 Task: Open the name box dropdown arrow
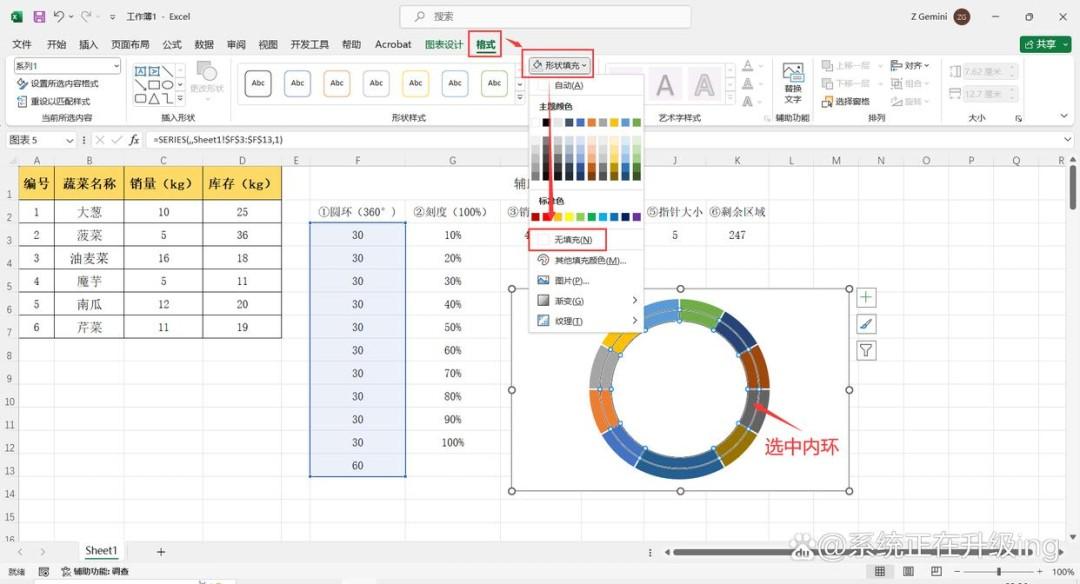pos(70,140)
